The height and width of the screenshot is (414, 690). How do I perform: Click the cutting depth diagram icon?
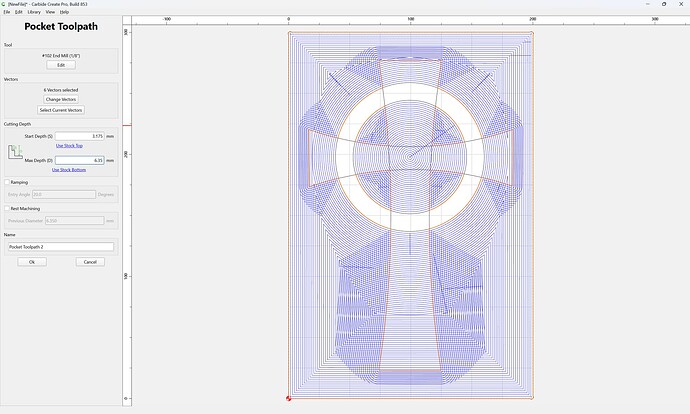tap(15, 152)
